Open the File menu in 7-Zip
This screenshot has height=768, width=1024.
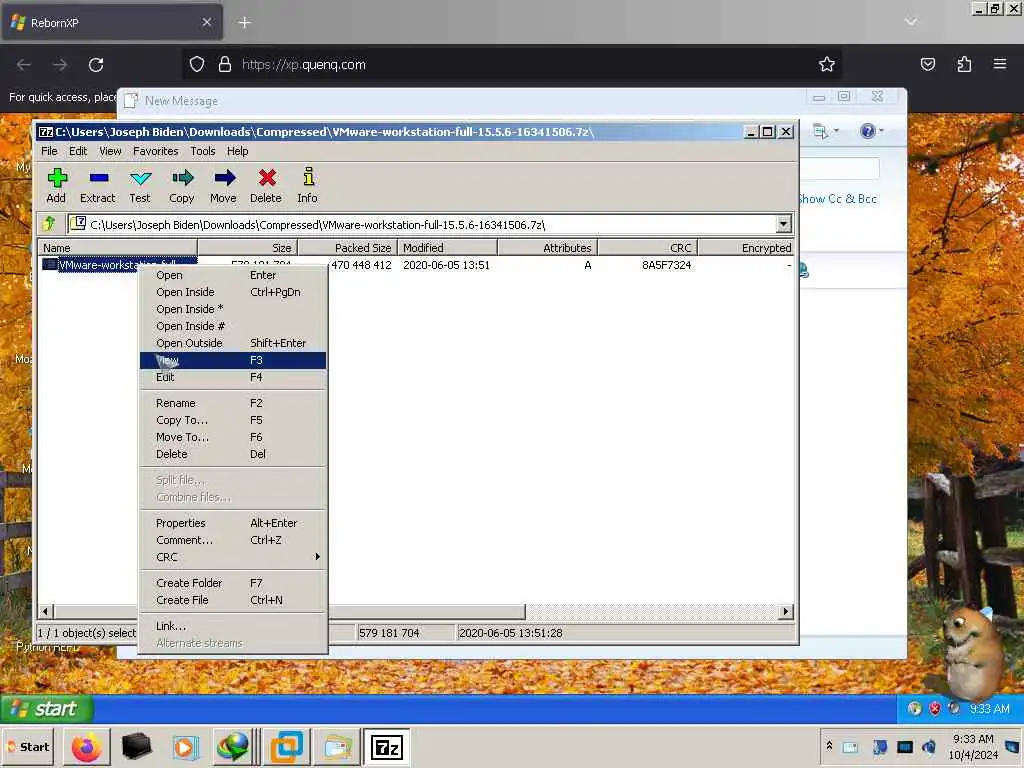pyautogui.click(x=49, y=151)
